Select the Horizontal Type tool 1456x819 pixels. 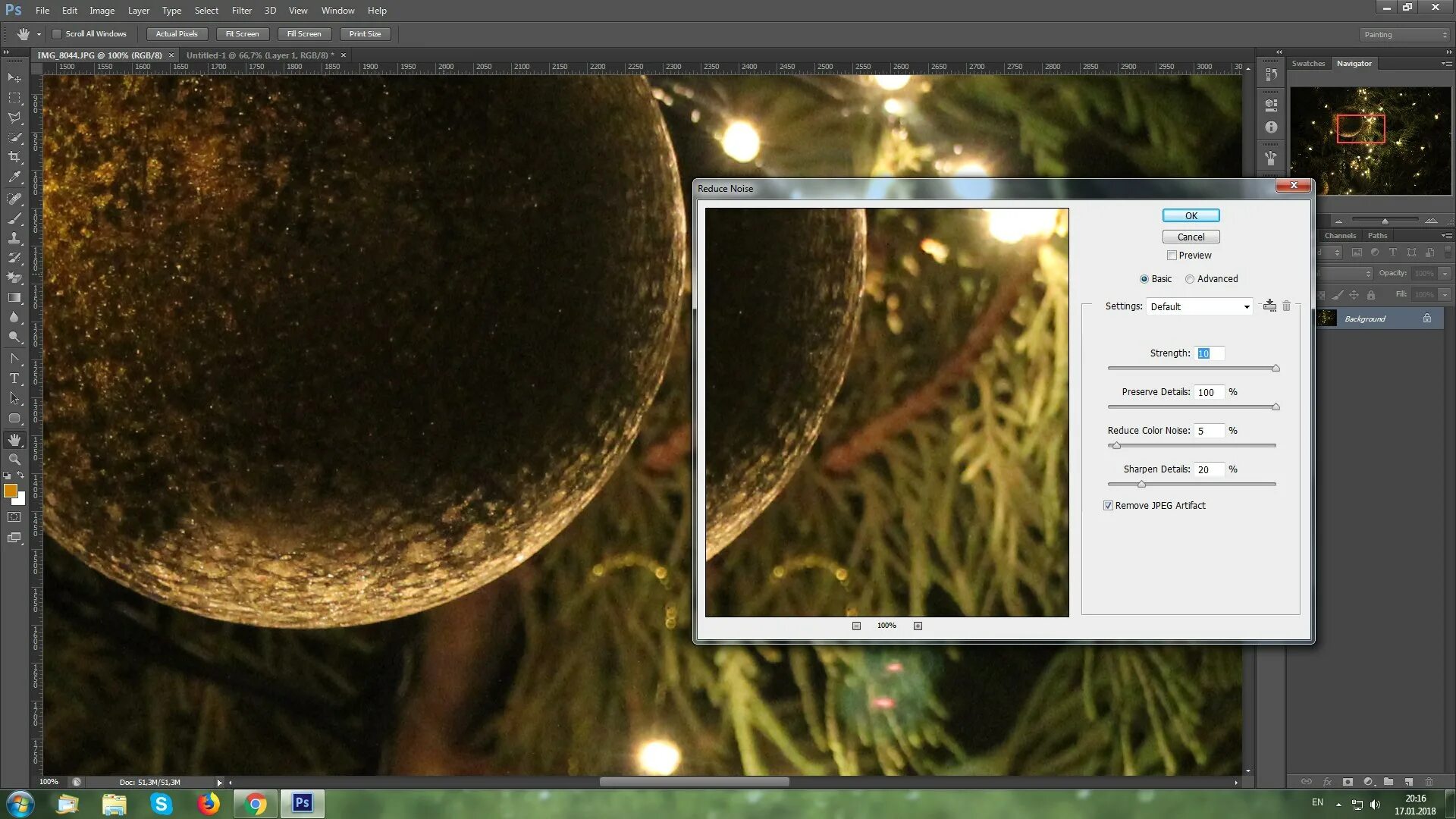pos(14,378)
